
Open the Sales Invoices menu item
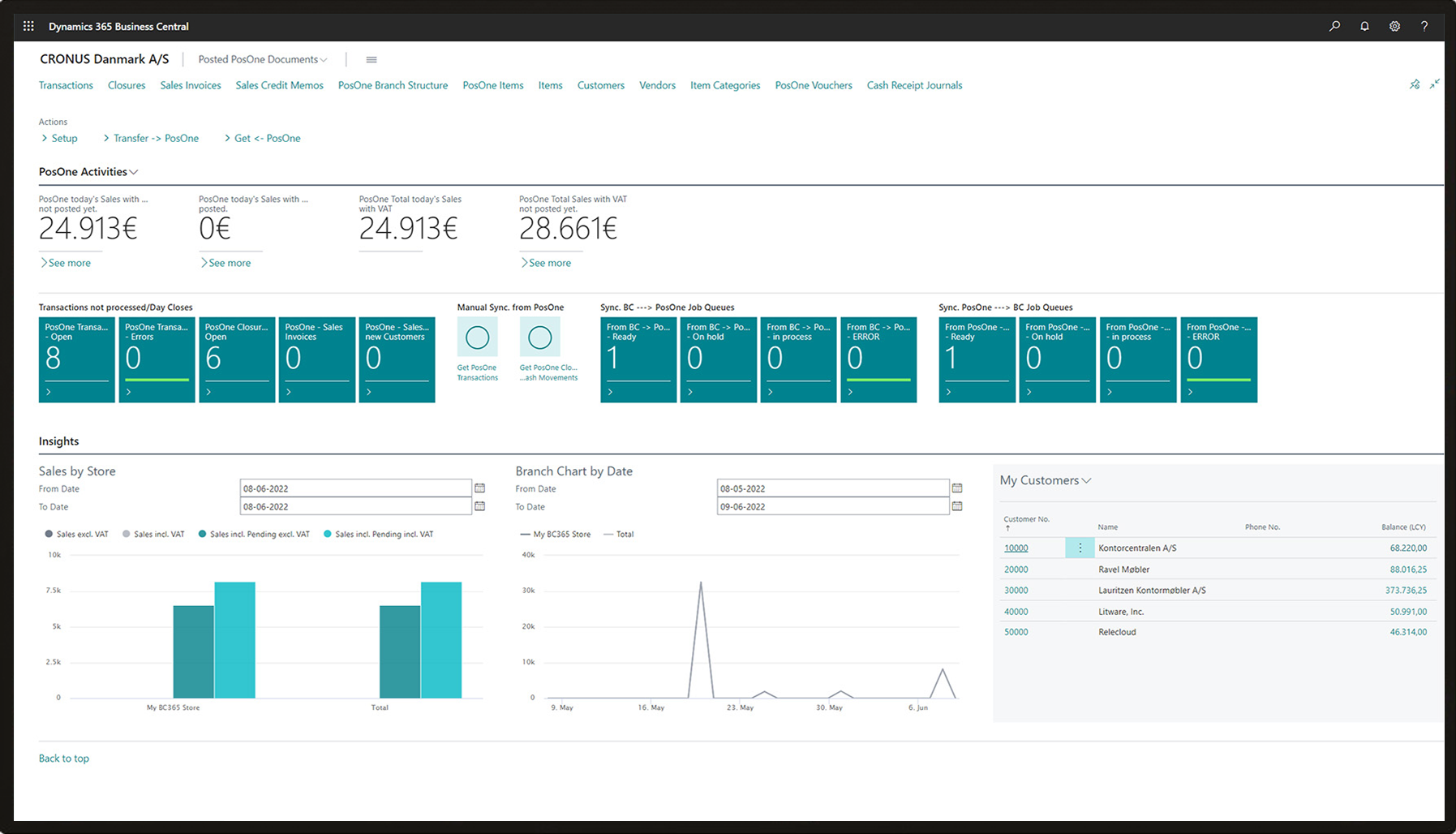(191, 85)
